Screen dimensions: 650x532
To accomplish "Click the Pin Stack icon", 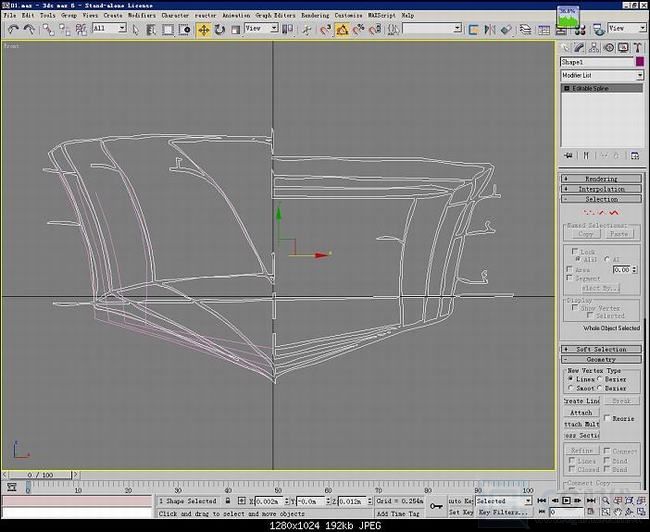I will tap(568, 155).
